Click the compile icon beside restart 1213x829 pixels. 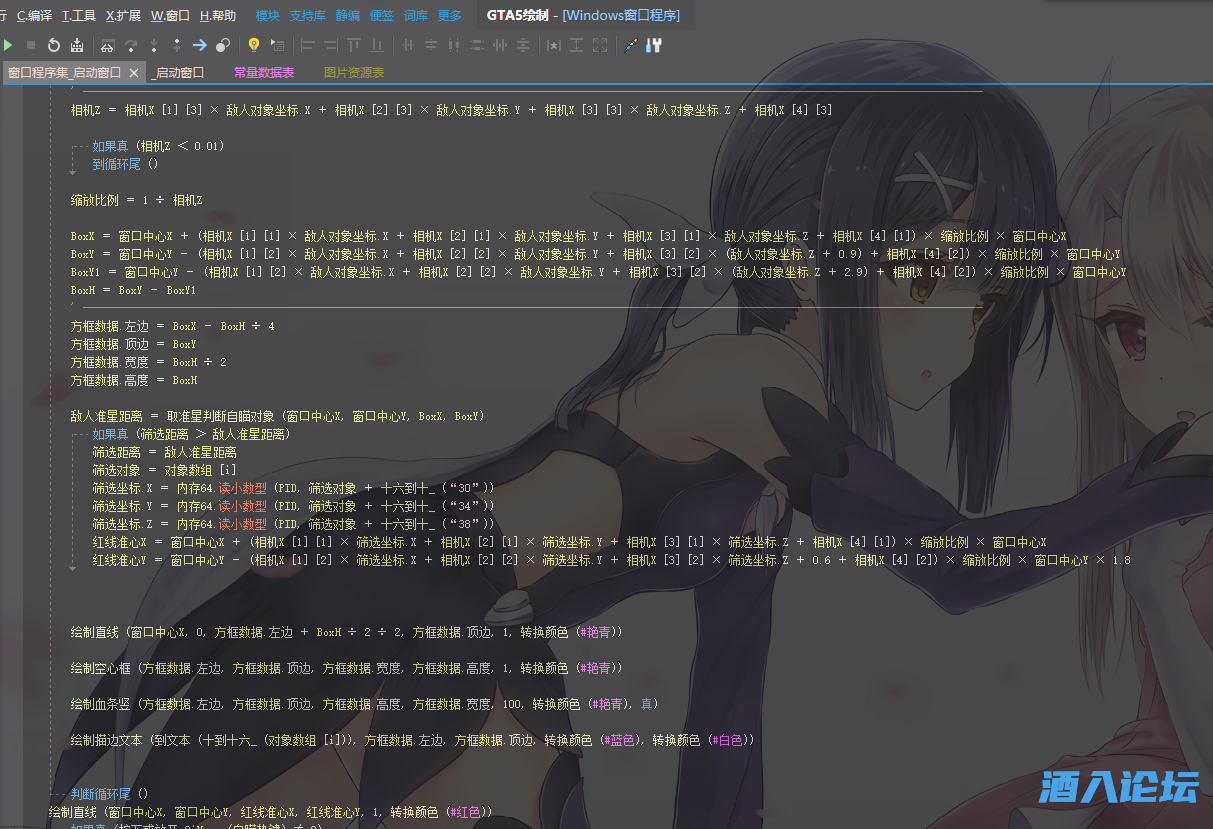coord(77,45)
